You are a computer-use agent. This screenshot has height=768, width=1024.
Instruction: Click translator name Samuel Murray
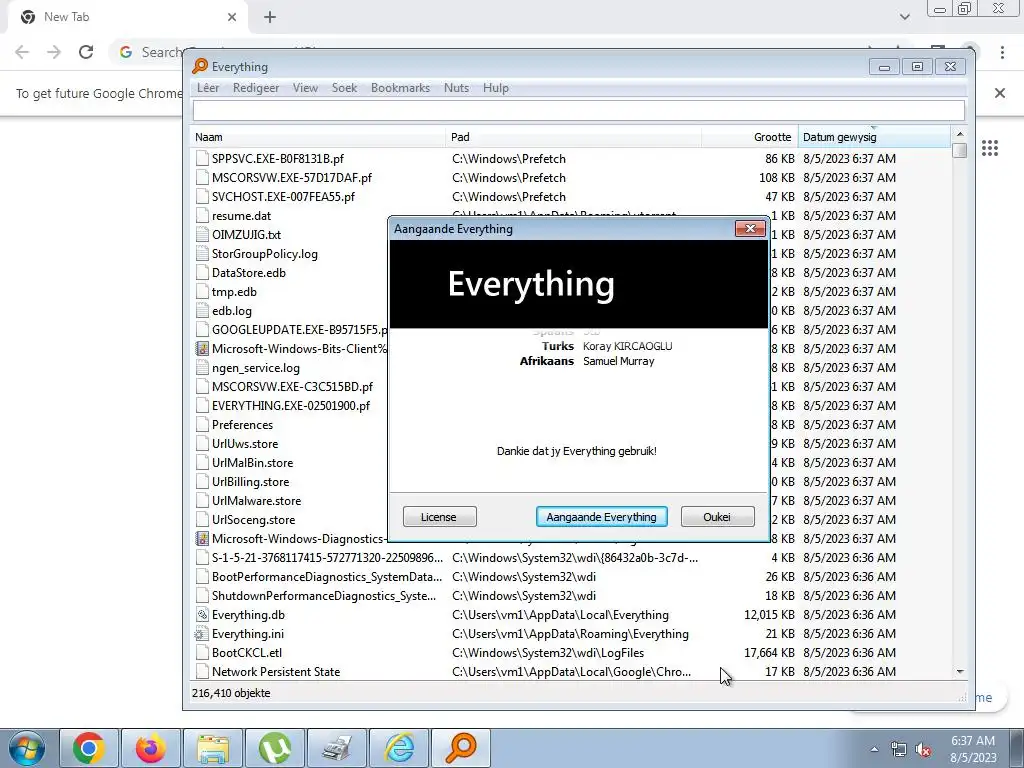(x=618, y=361)
